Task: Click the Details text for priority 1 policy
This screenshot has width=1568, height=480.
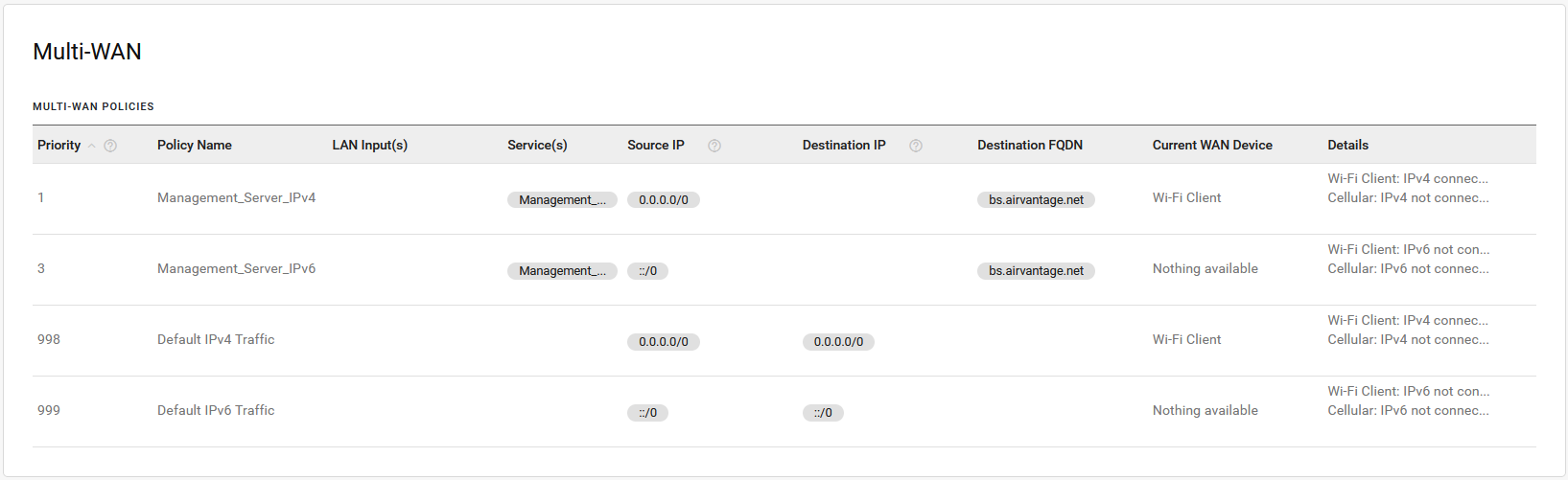Action: pos(1408,189)
